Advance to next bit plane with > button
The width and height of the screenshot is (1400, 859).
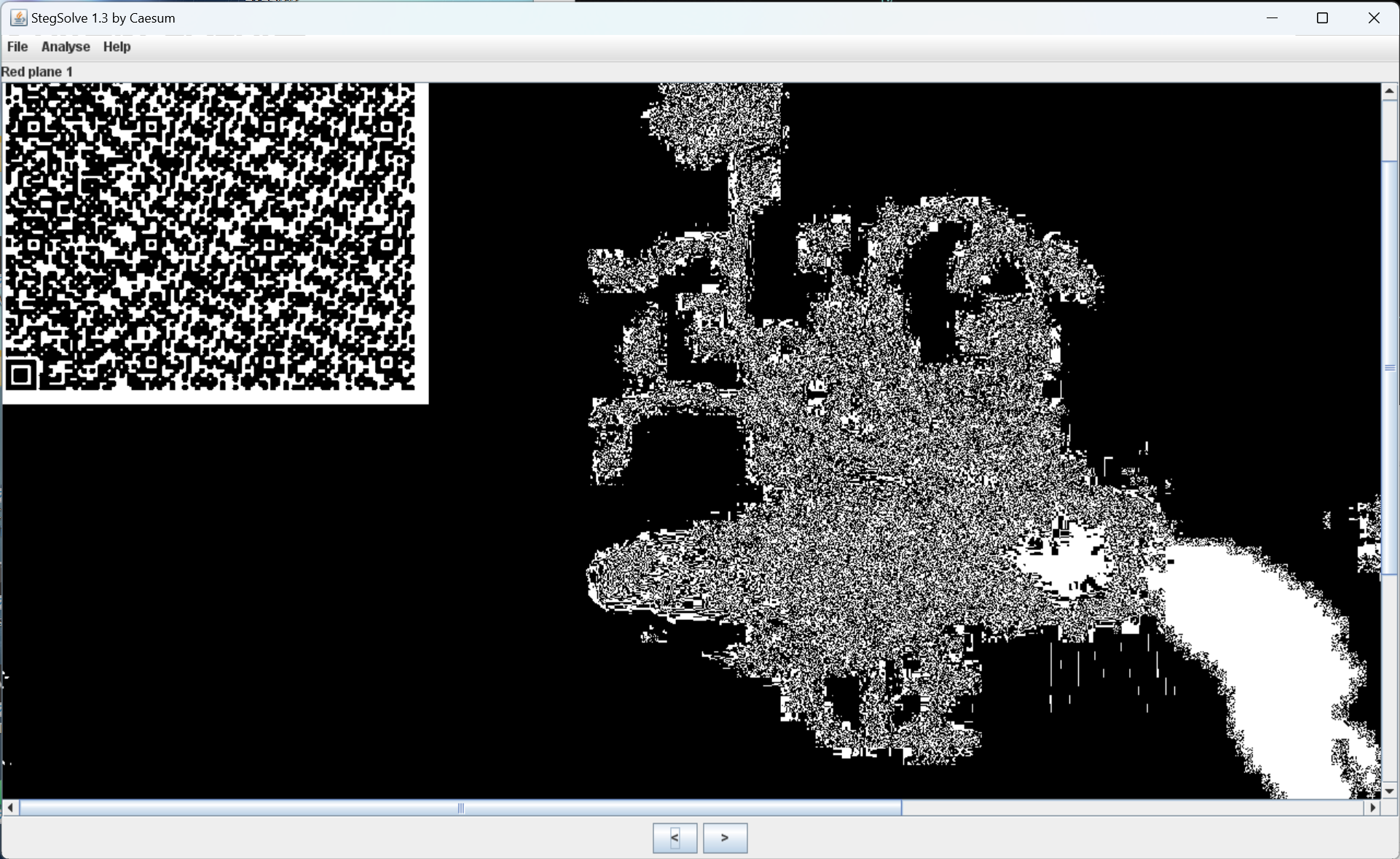click(x=725, y=838)
